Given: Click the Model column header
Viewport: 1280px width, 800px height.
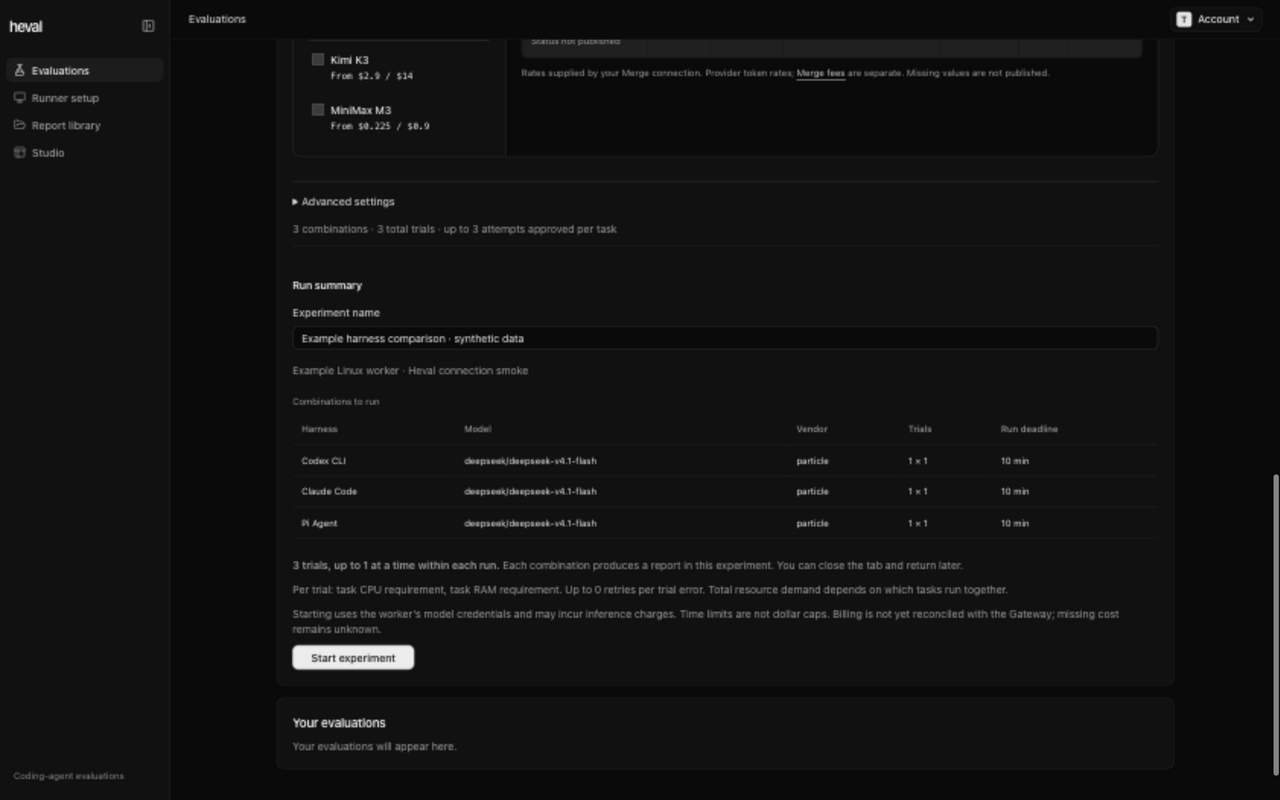Looking at the screenshot, I should 478,429.
